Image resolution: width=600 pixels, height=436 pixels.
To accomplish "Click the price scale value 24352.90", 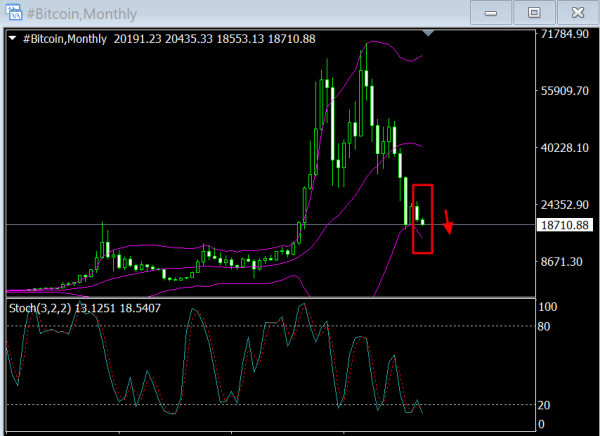I will tap(564, 205).
